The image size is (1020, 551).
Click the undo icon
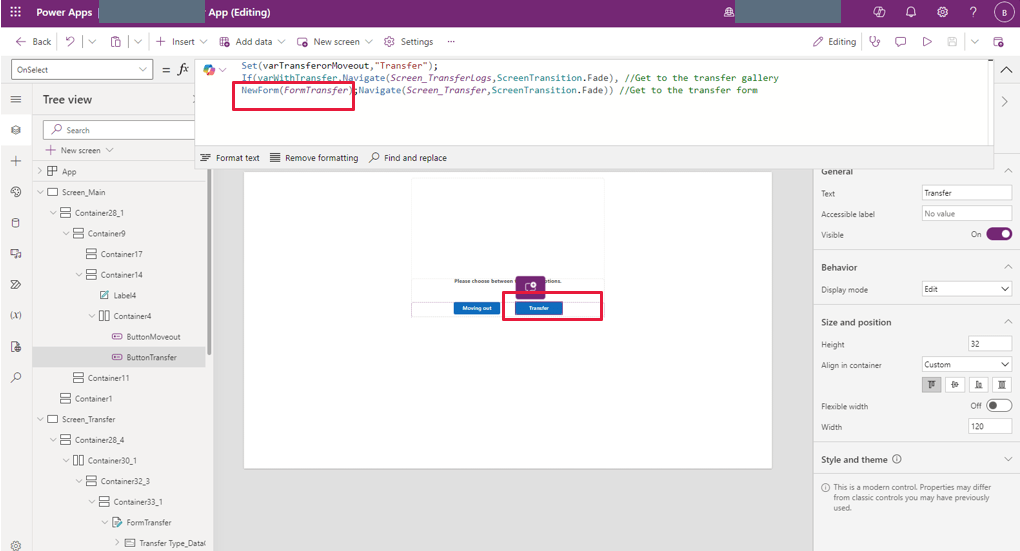point(70,42)
